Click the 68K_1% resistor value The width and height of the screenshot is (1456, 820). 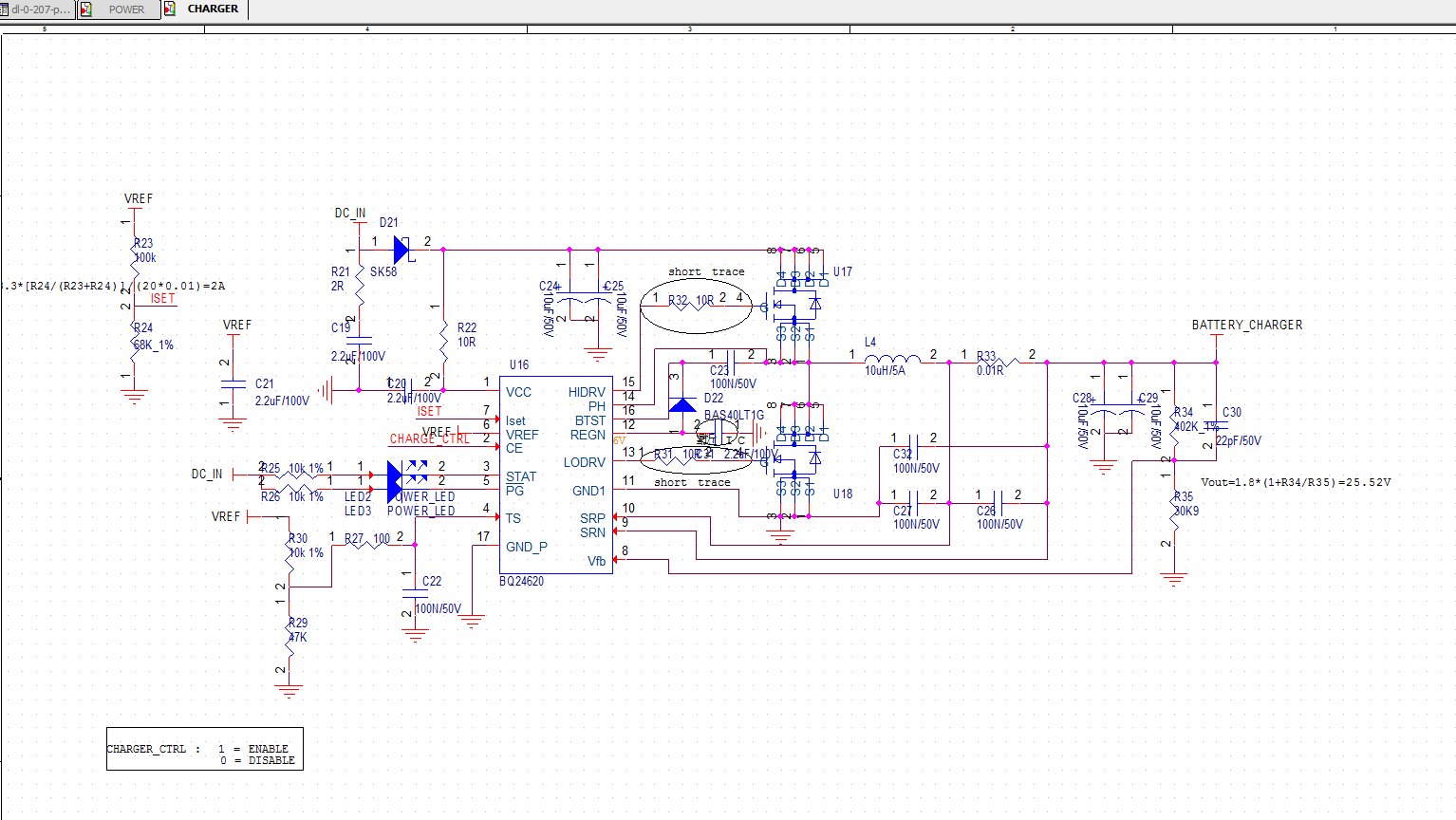154,345
